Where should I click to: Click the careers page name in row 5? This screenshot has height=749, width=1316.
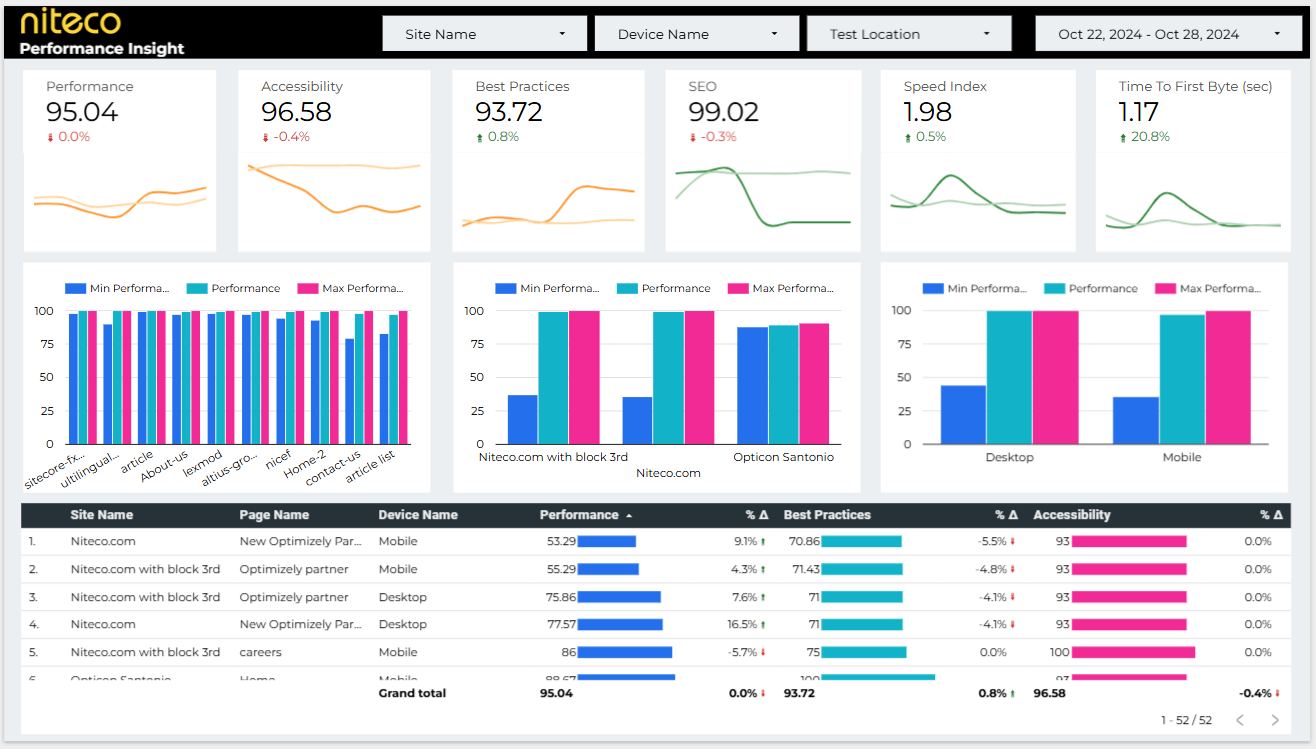(260, 652)
